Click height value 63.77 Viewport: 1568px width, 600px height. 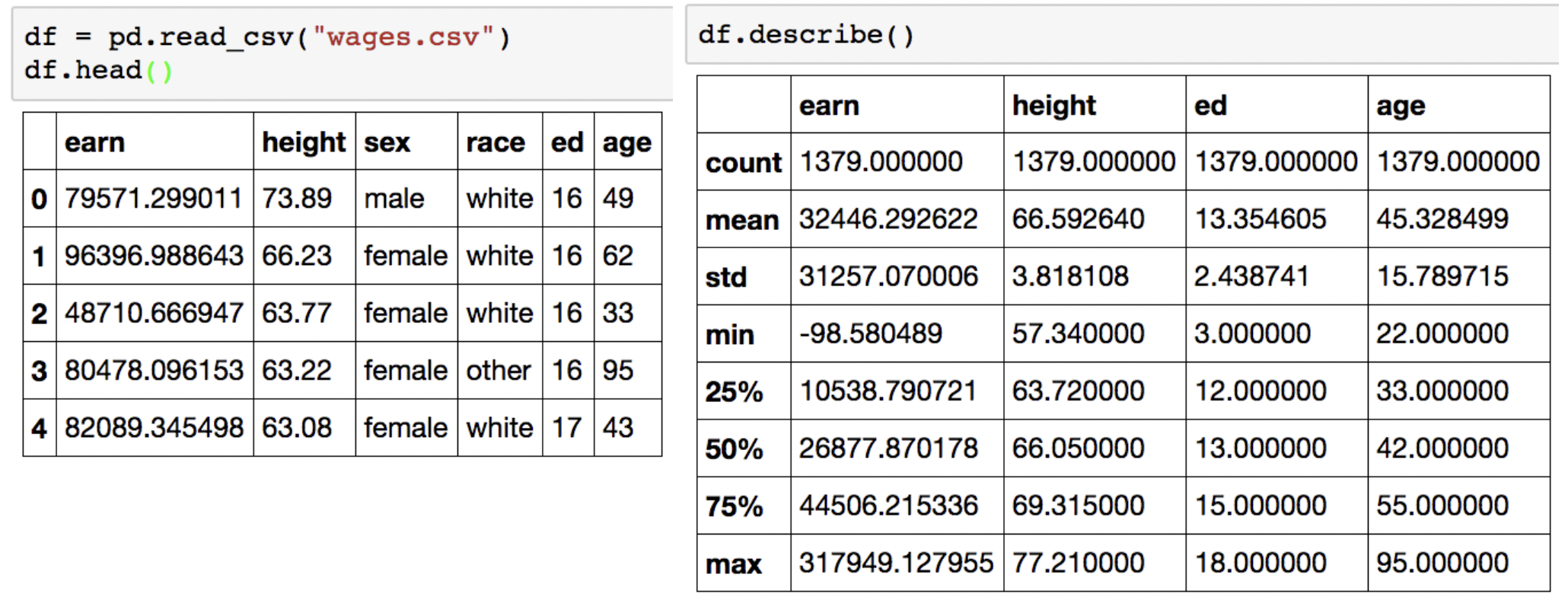tap(297, 313)
